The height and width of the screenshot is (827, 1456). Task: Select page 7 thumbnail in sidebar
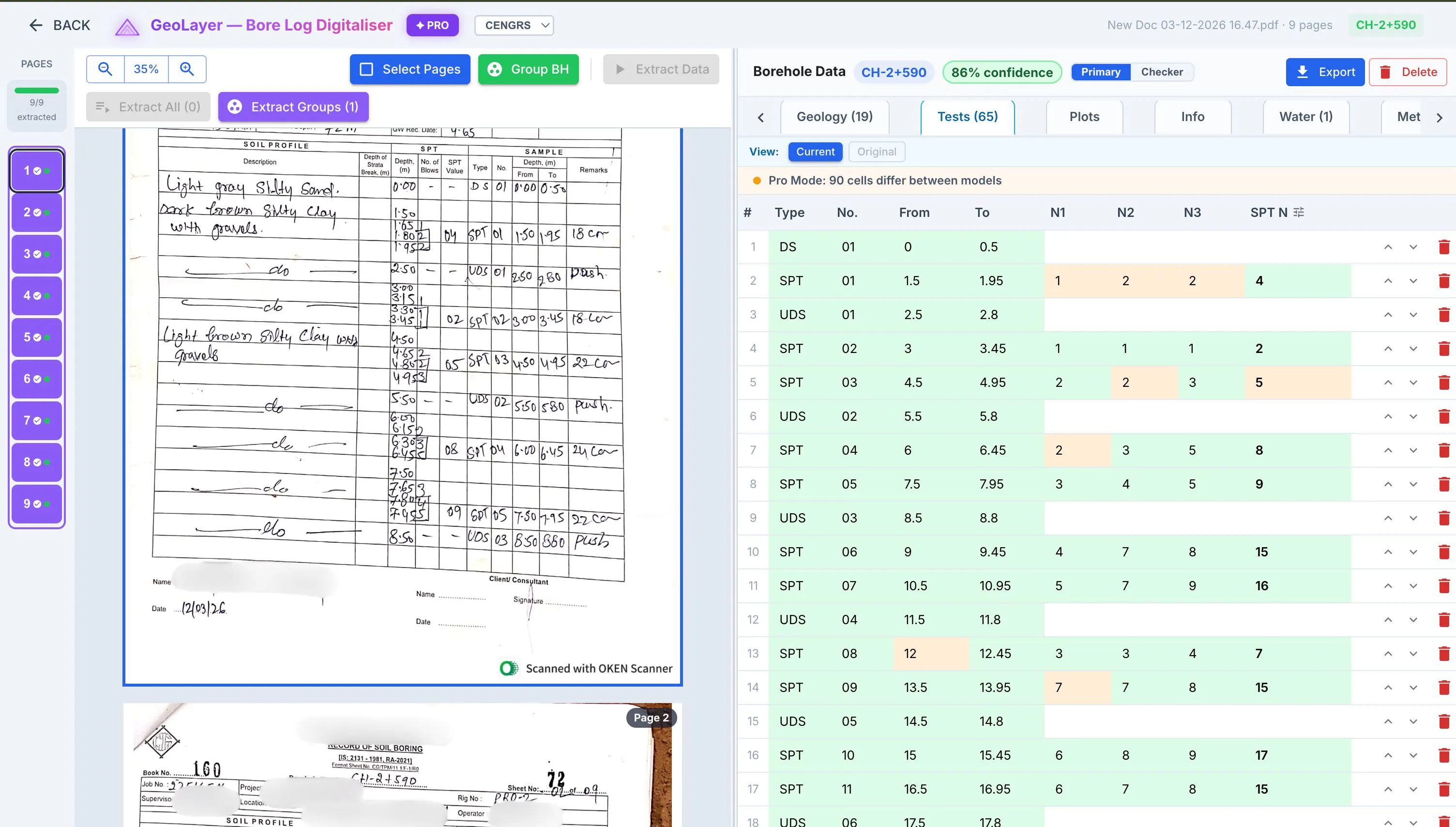pos(37,421)
